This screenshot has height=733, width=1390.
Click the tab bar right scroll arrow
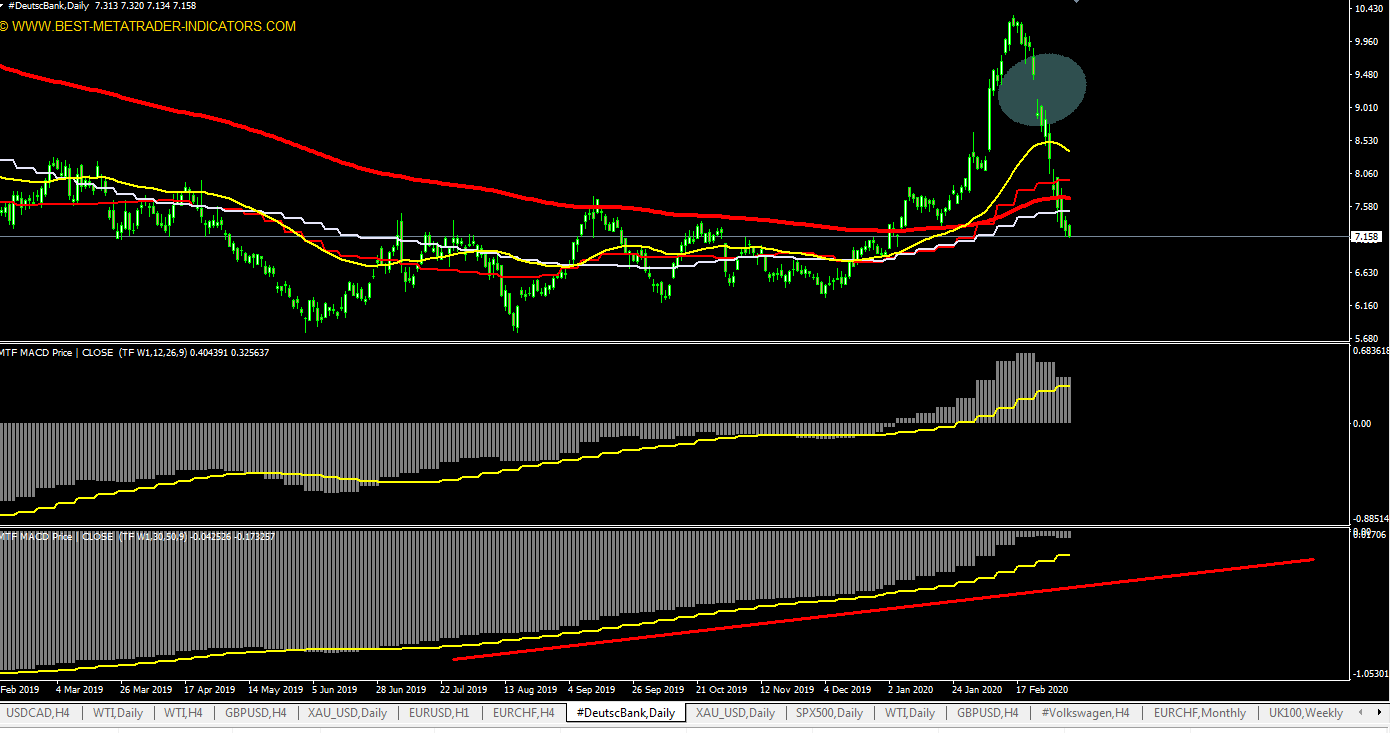(x=1380, y=713)
